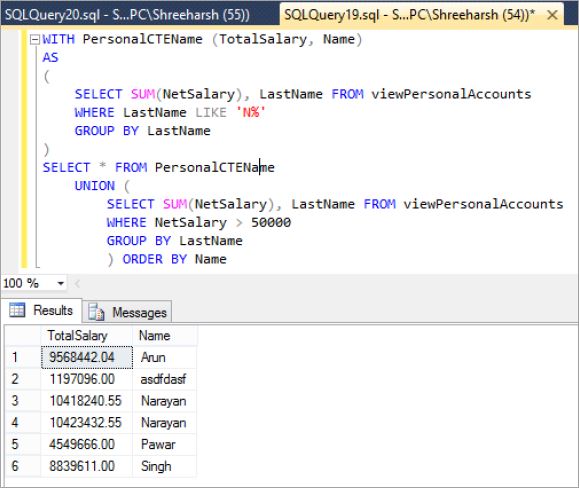Click the Results grid icon

point(17,310)
